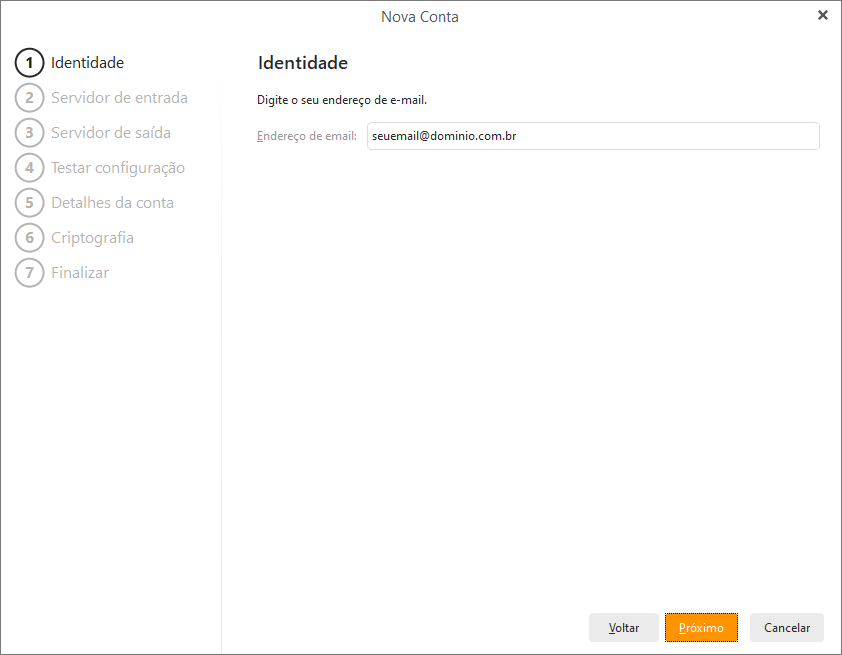The width and height of the screenshot is (842, 655).
Task: Select the Criptografia step label
Action: click(92, 237)
